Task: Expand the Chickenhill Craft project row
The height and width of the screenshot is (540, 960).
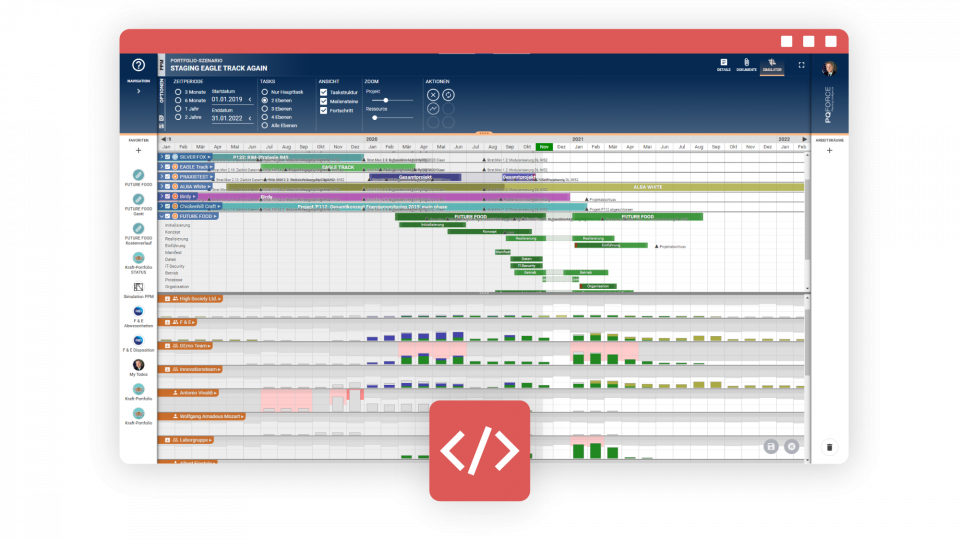Action: (162, 206)
